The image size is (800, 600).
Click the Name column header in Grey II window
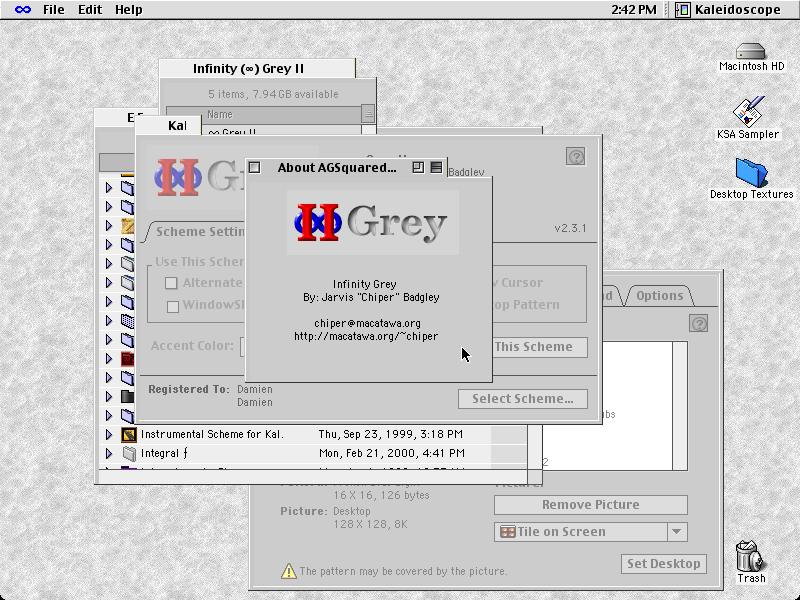(264, 114)
